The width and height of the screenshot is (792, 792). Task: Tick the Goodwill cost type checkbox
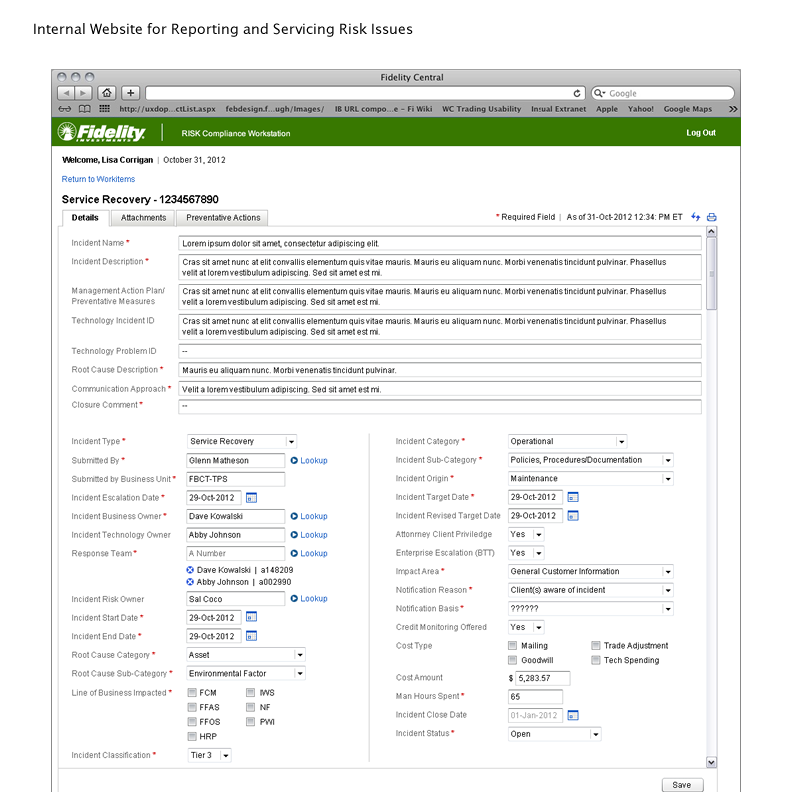click(513, 660)
